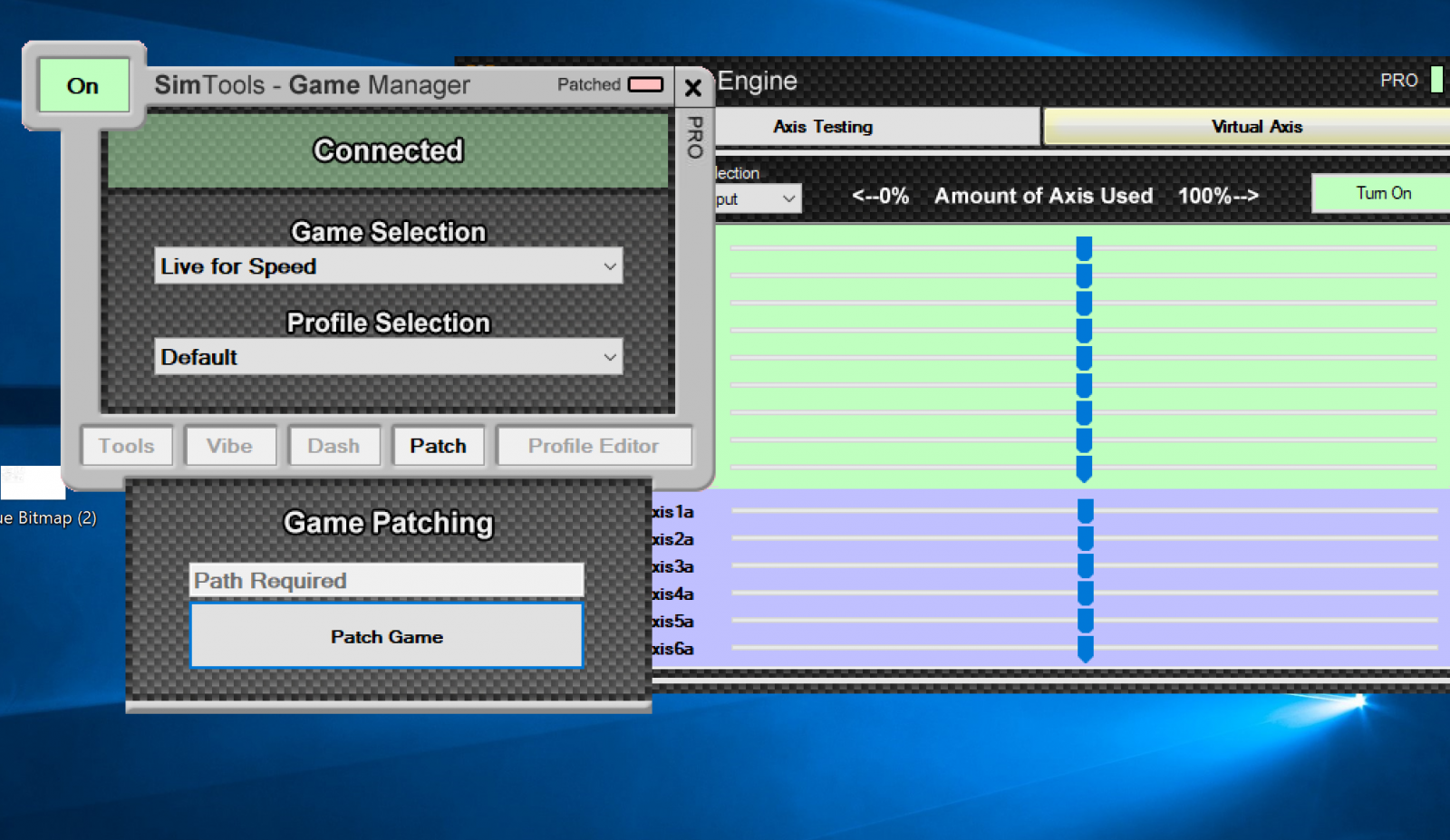
Task: Open the Profile Editor
Action: [594, 446]
